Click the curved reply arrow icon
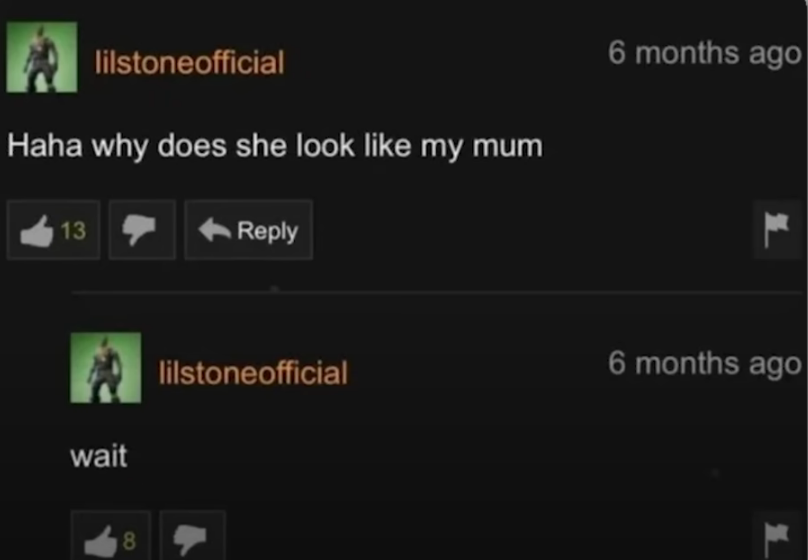Viewport: 808px width, 560px height. [214, 229]
